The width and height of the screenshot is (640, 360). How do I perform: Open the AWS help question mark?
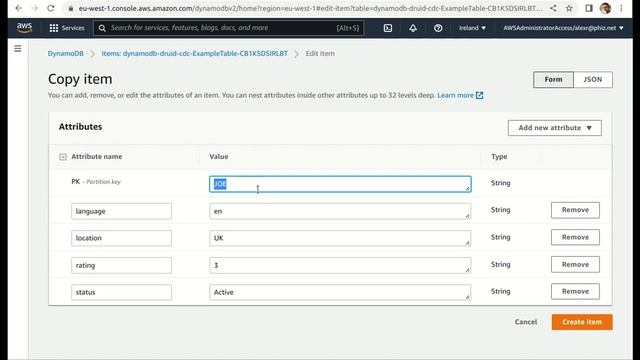tap(438, 28)
